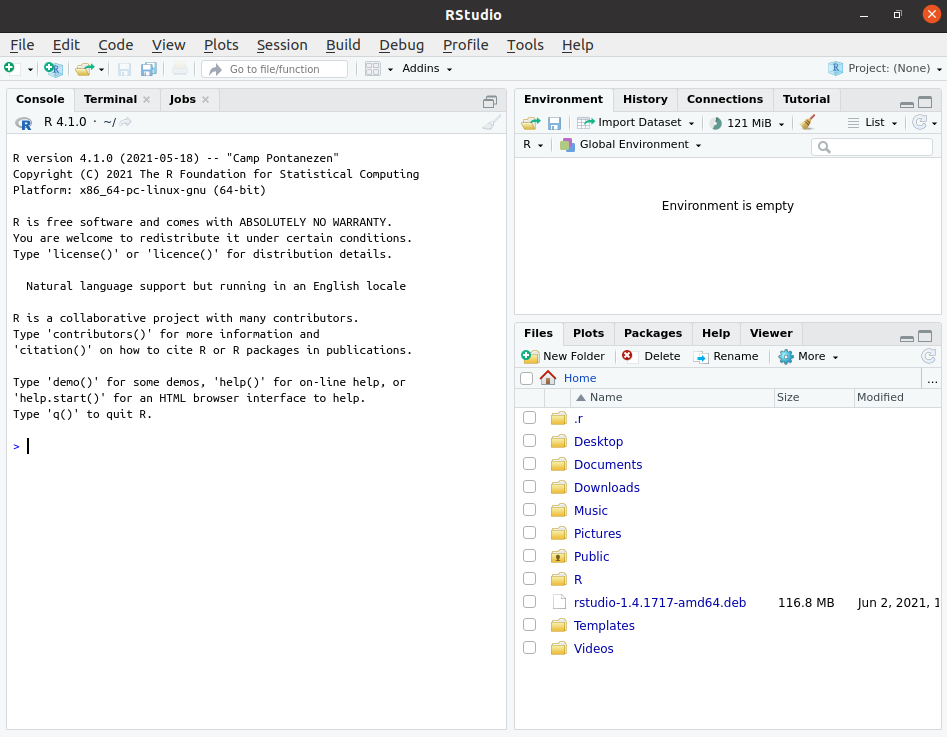The width and height of the screenshot is (947, 737).
Task: Click the New Folder button
Action: point(564,356)
